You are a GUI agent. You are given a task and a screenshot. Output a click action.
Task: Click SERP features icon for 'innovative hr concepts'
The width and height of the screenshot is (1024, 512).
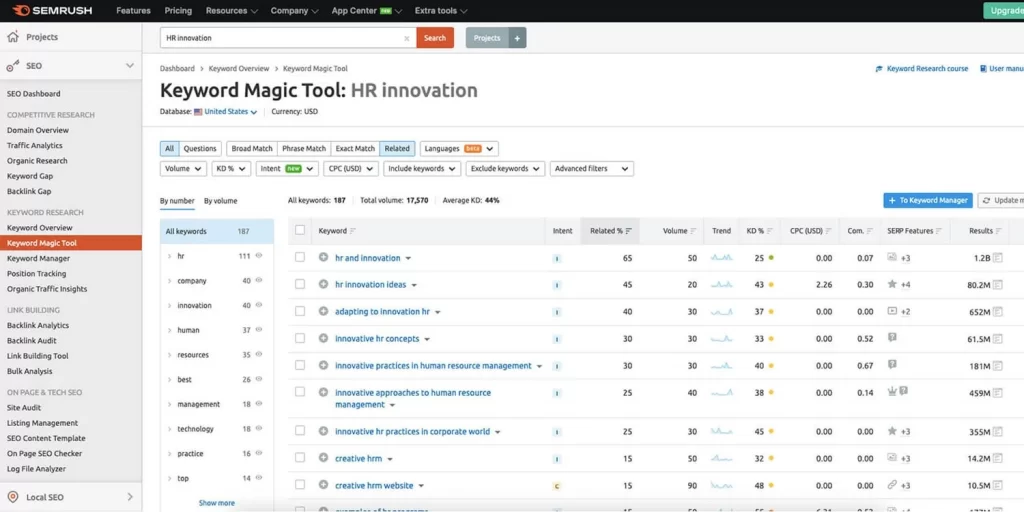click(x=892, y=338)
